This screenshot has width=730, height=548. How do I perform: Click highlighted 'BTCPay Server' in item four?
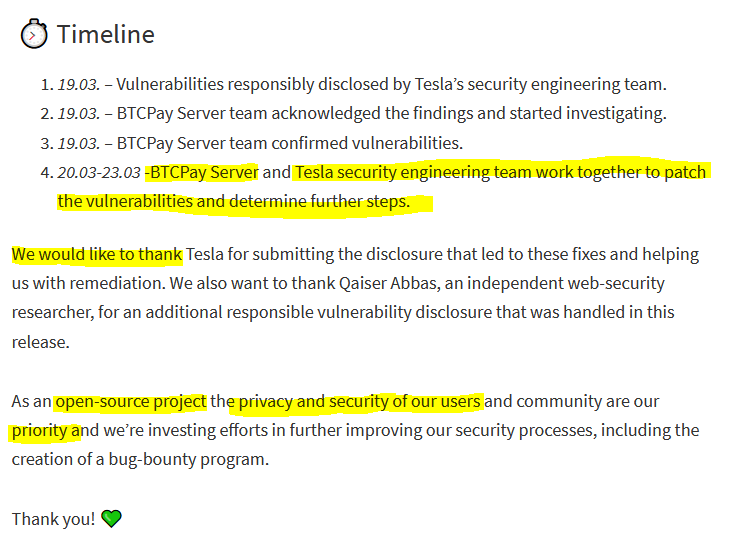[203, 171]
